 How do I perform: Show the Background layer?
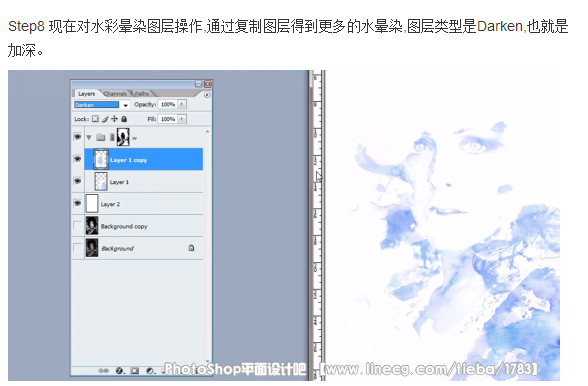(x=77, y=248)
